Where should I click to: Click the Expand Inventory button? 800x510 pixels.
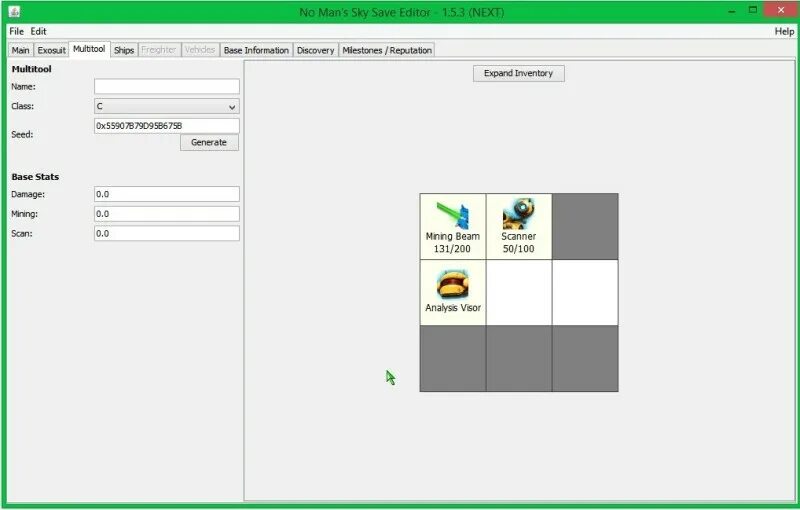pyautogui.click(x=518, y=73)
